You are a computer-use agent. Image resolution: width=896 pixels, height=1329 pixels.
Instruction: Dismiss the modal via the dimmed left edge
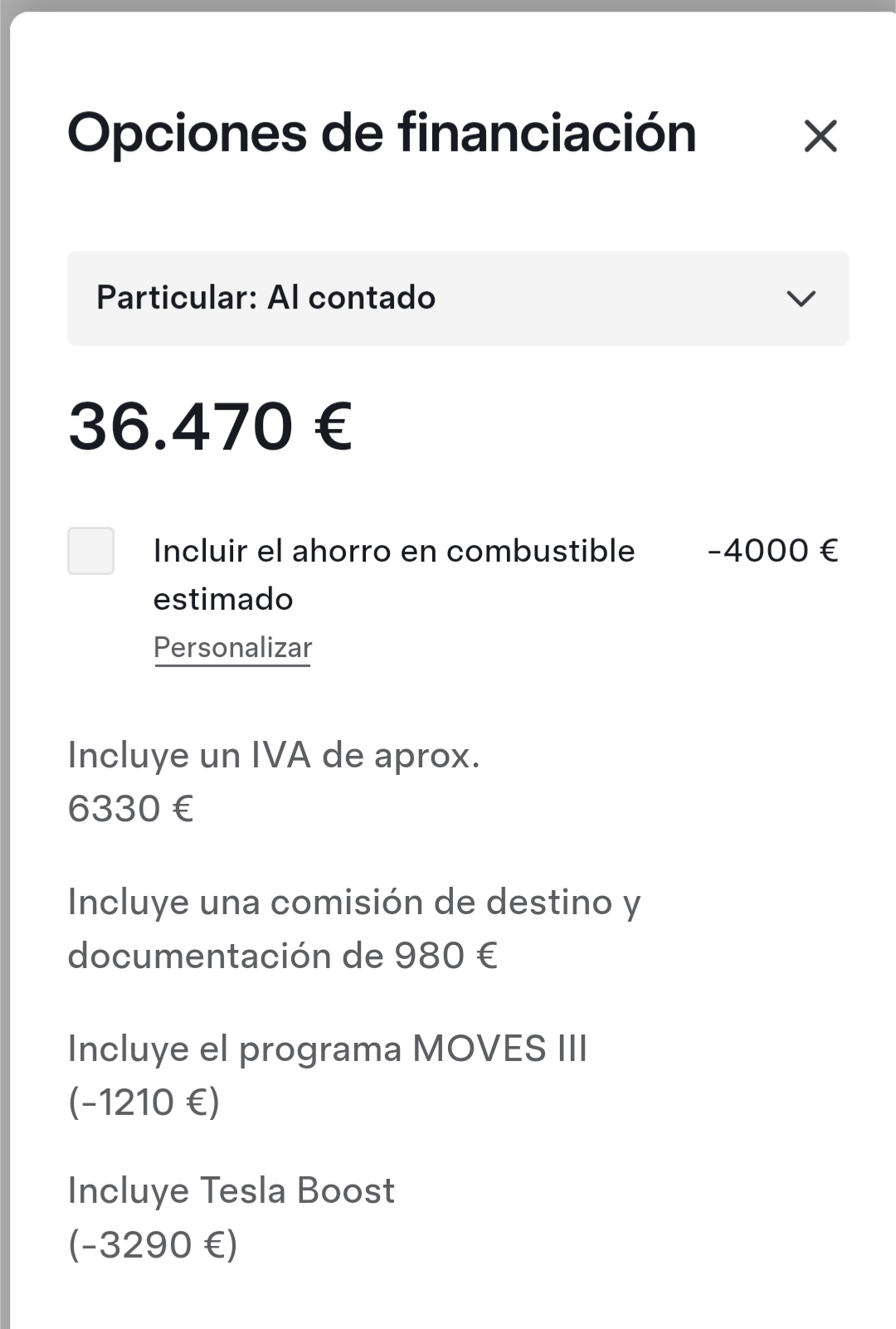coord(4,664)
